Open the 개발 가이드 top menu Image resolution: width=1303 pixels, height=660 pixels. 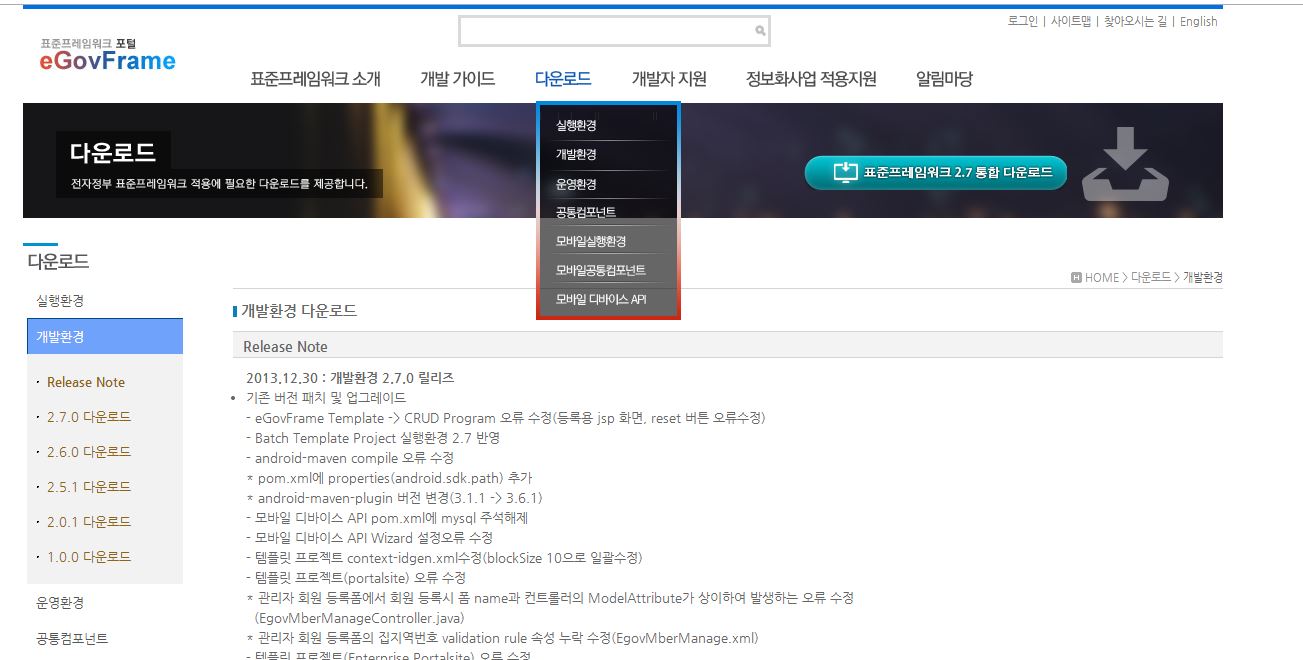tap(457, 79)
